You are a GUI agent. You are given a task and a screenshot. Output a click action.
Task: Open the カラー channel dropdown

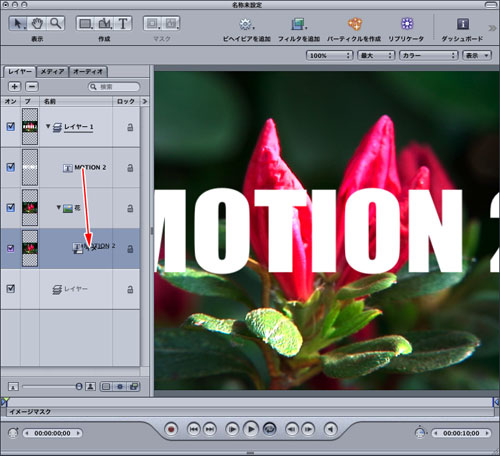pyautogui.click(x=428, y=55)
